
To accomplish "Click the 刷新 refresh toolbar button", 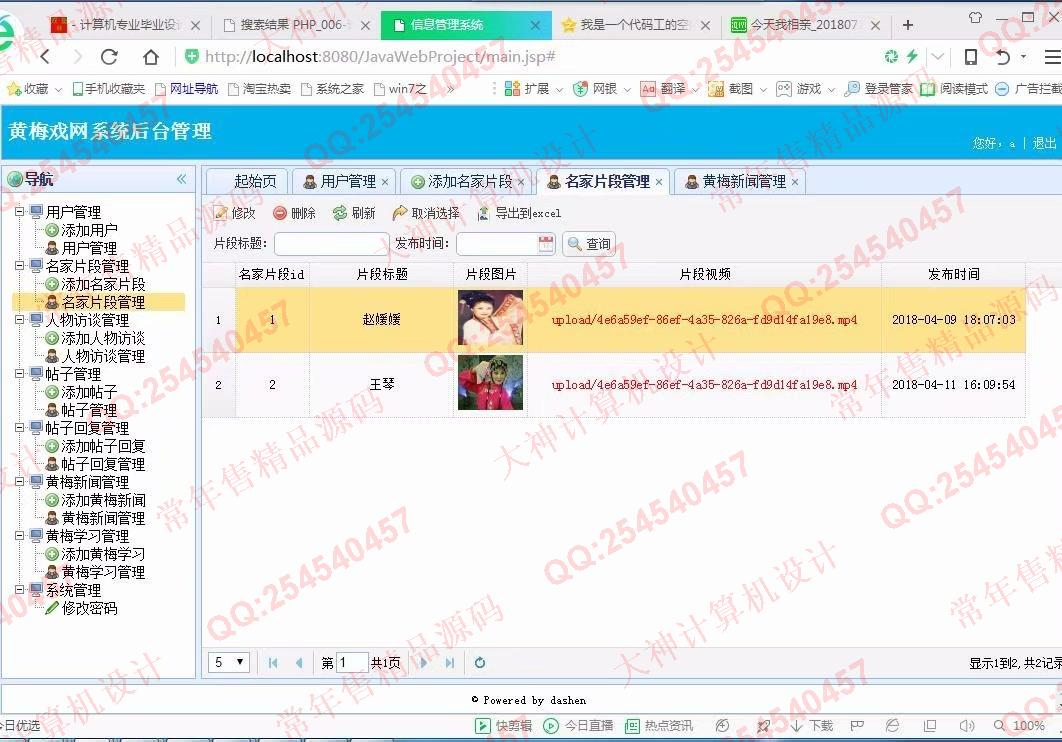I will pos(354,213).
